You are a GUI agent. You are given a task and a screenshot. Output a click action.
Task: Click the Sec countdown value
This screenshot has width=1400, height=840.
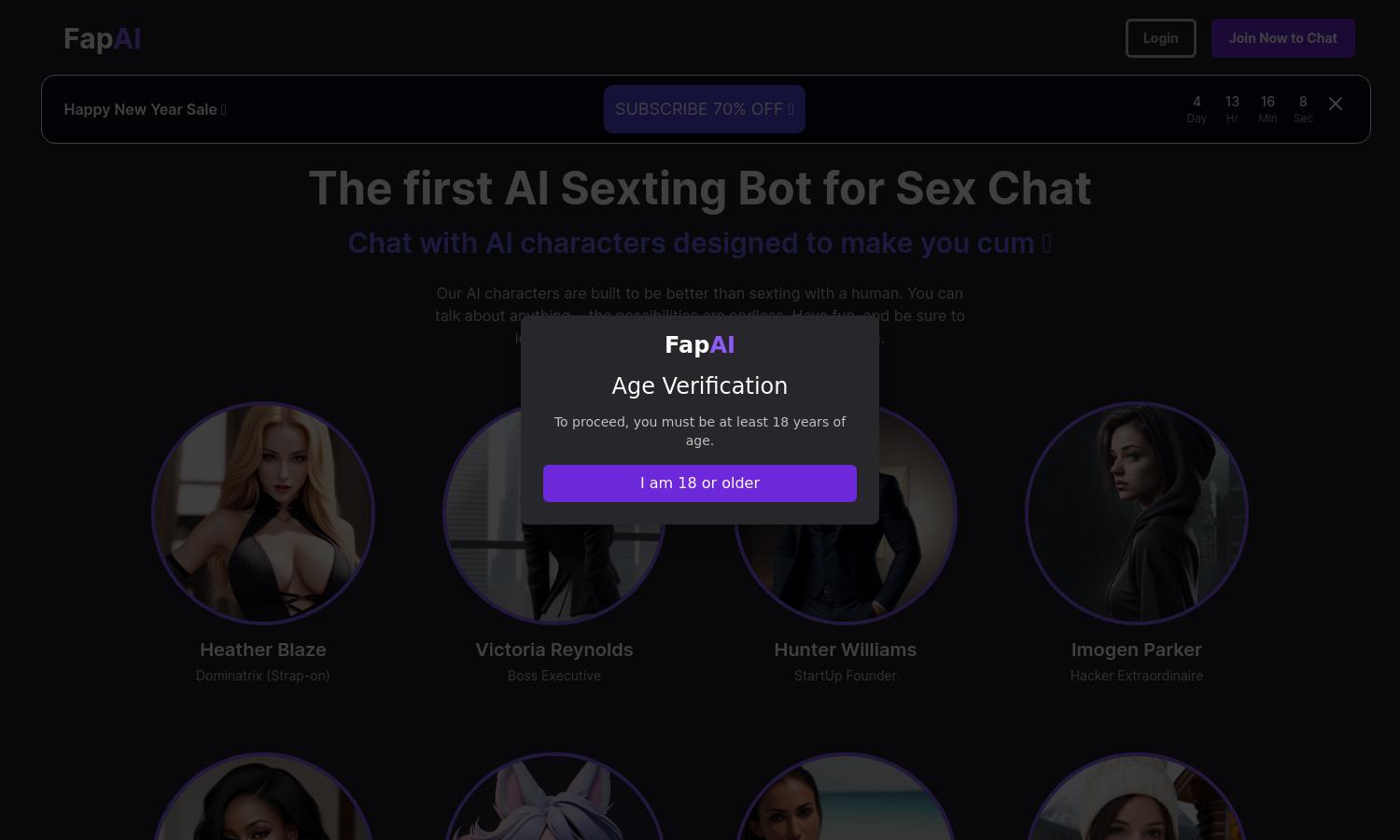click(1303, 102)
